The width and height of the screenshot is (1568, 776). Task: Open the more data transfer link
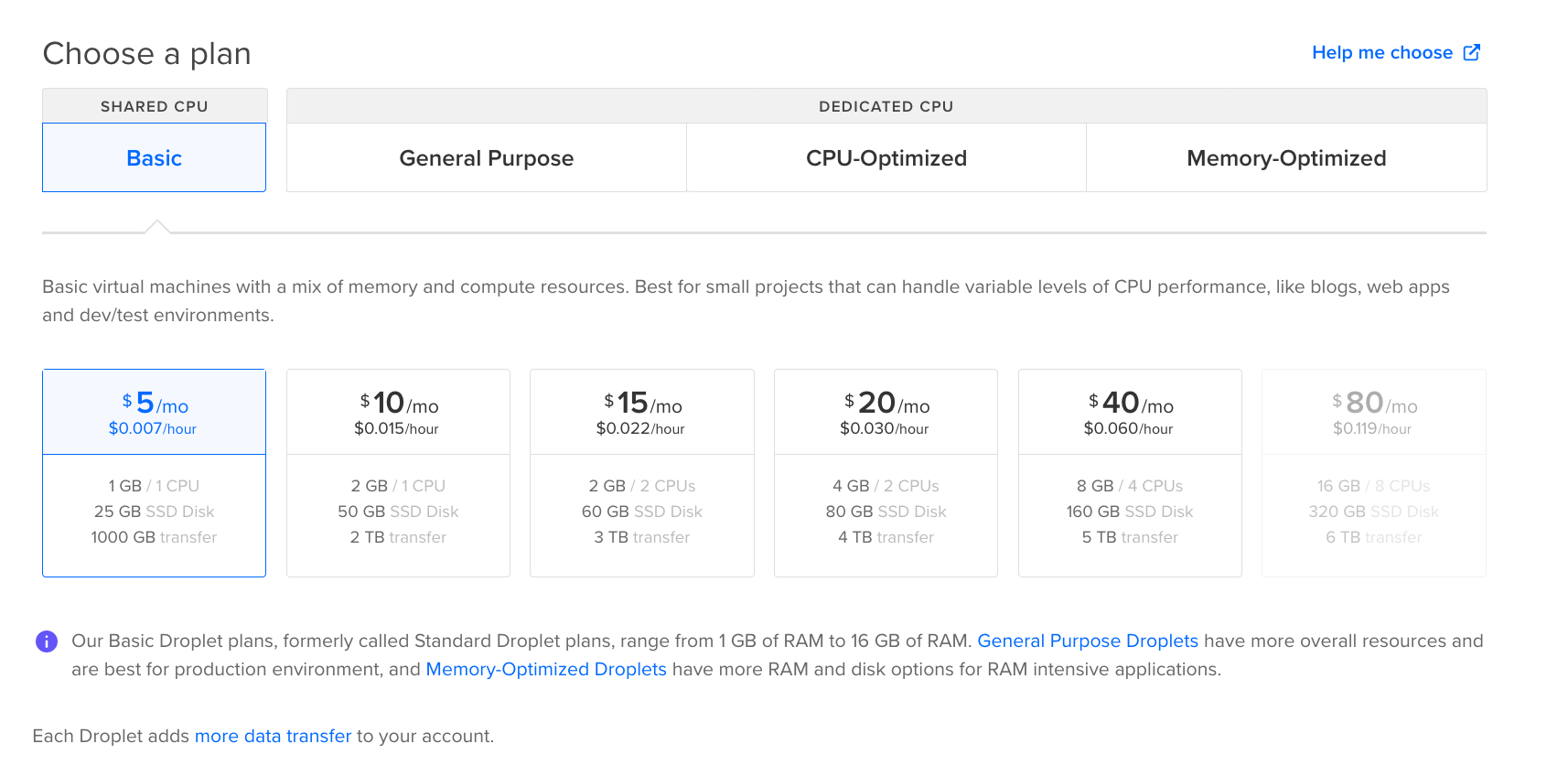click(273, 736)
